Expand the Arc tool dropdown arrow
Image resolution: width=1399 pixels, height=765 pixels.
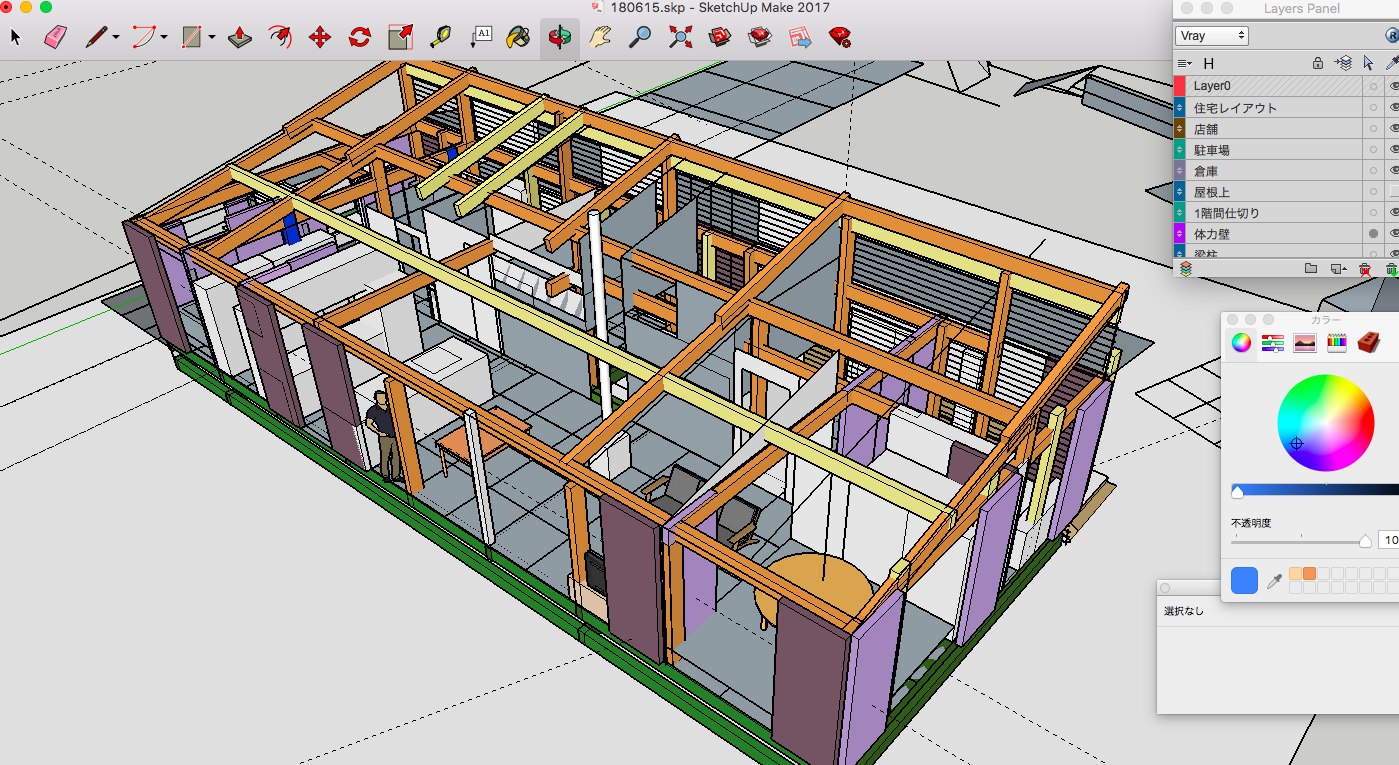click(x=164, y=39)
